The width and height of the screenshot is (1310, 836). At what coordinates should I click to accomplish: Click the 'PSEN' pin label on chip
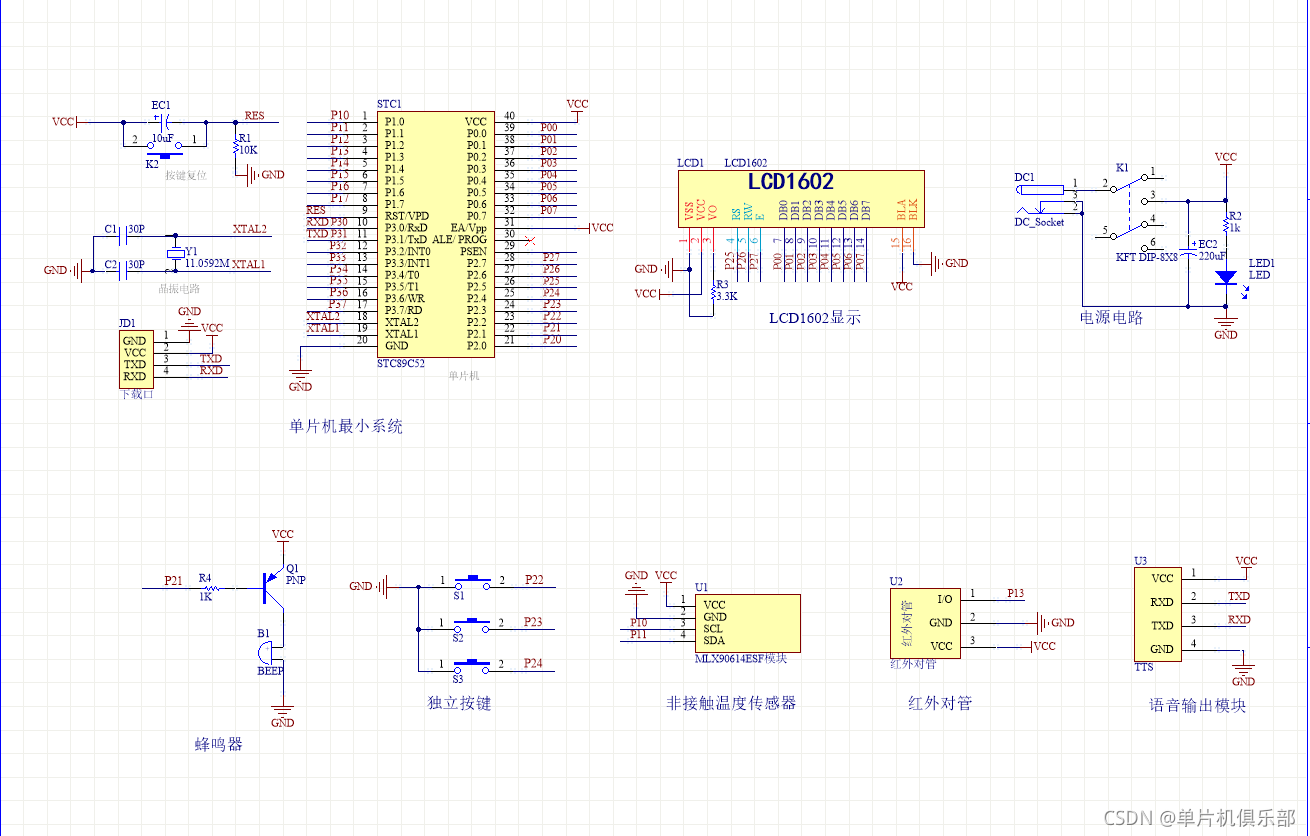pos(474,251)
